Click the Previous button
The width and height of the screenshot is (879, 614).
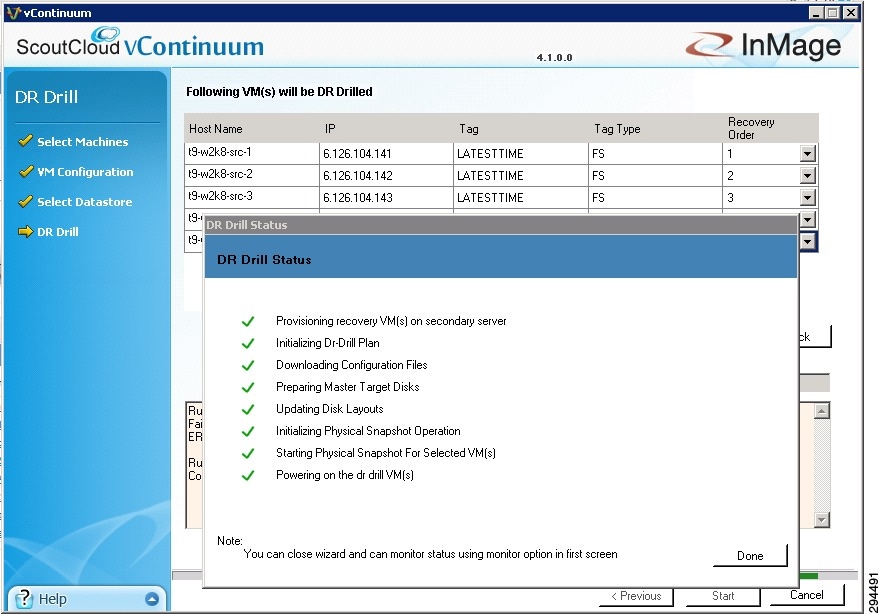(x=636, y=595)
